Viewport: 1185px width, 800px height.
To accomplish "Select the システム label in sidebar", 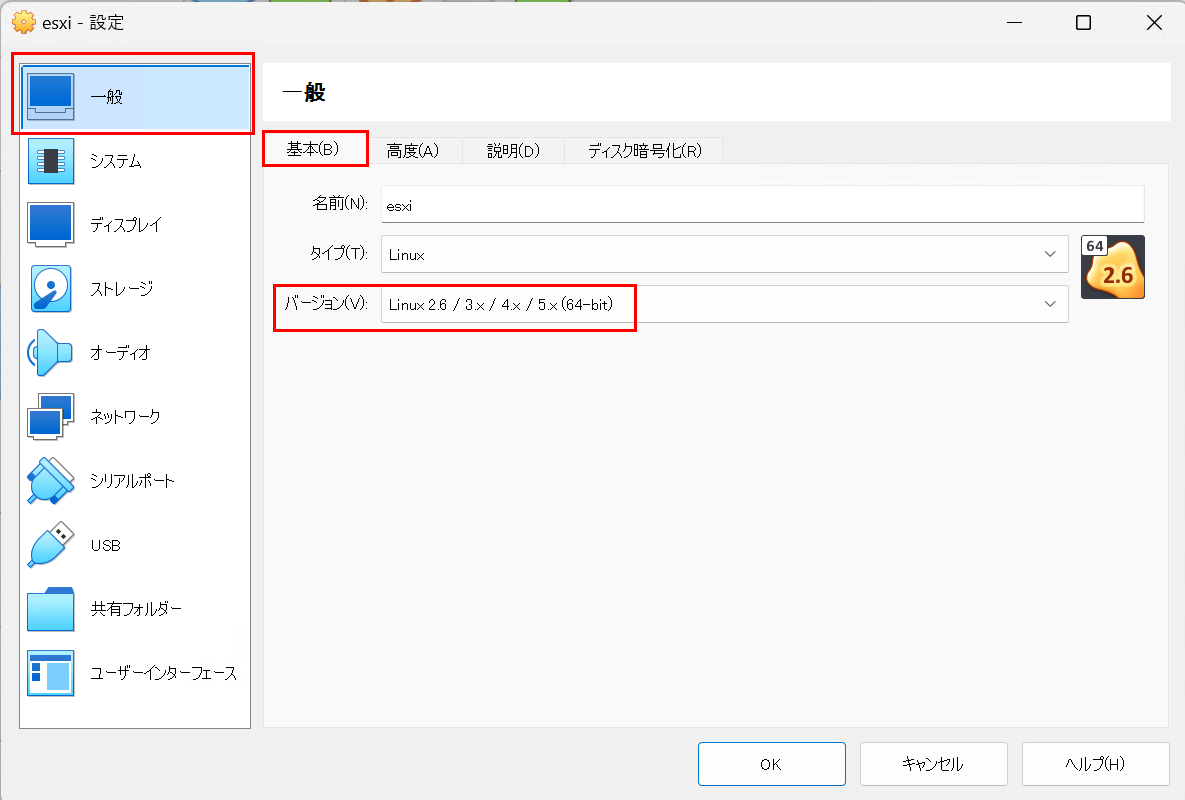I will [x=116, y=161].
